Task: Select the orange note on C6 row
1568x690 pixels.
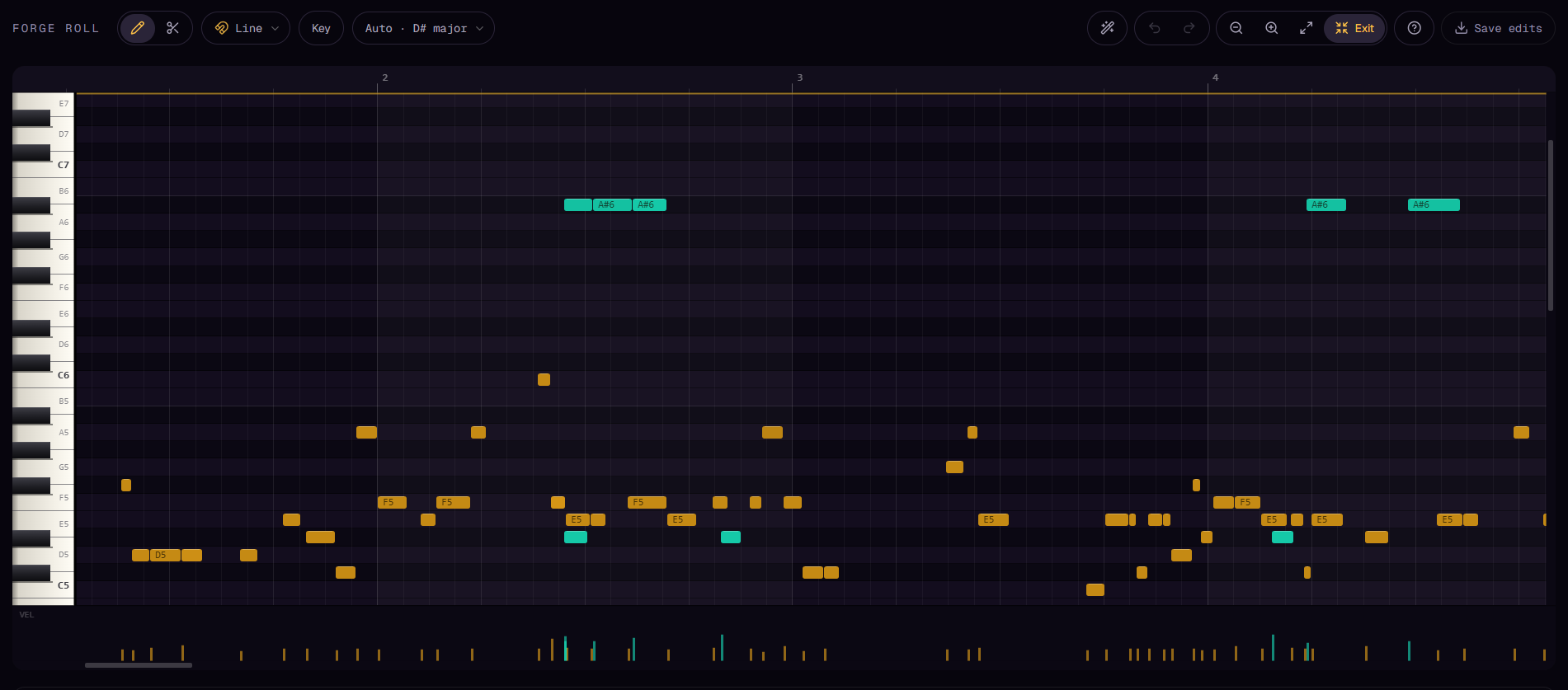Action: (544, 379)
